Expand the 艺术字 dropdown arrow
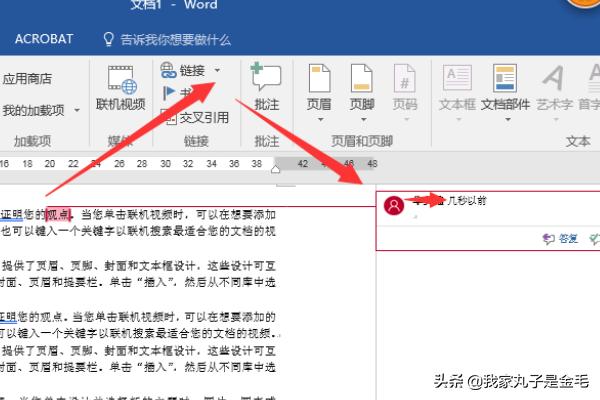The image size is (600, 400). 556,120
